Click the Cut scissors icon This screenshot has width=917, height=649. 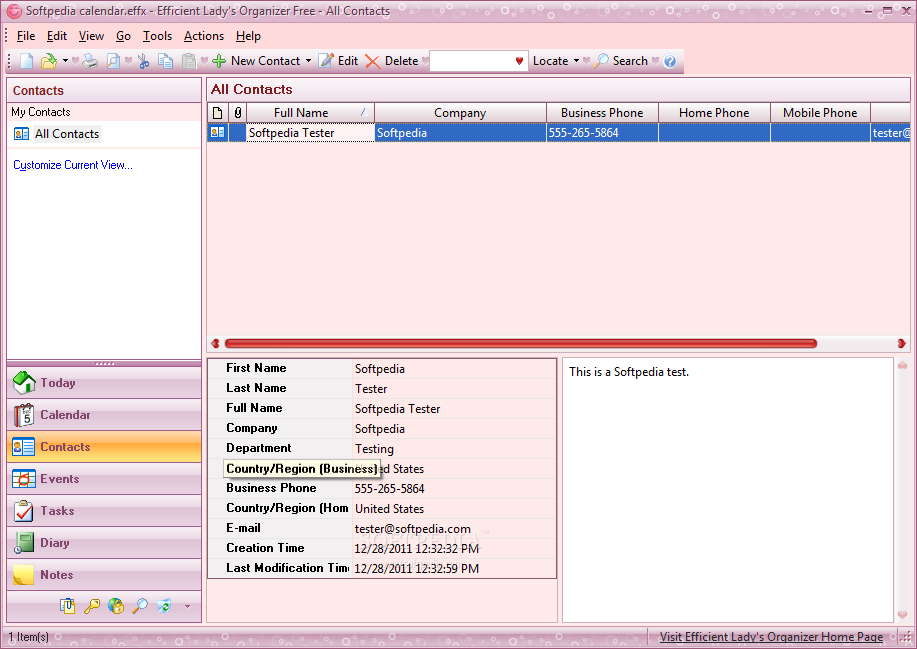pyautogui.click(x=144, y=61)
